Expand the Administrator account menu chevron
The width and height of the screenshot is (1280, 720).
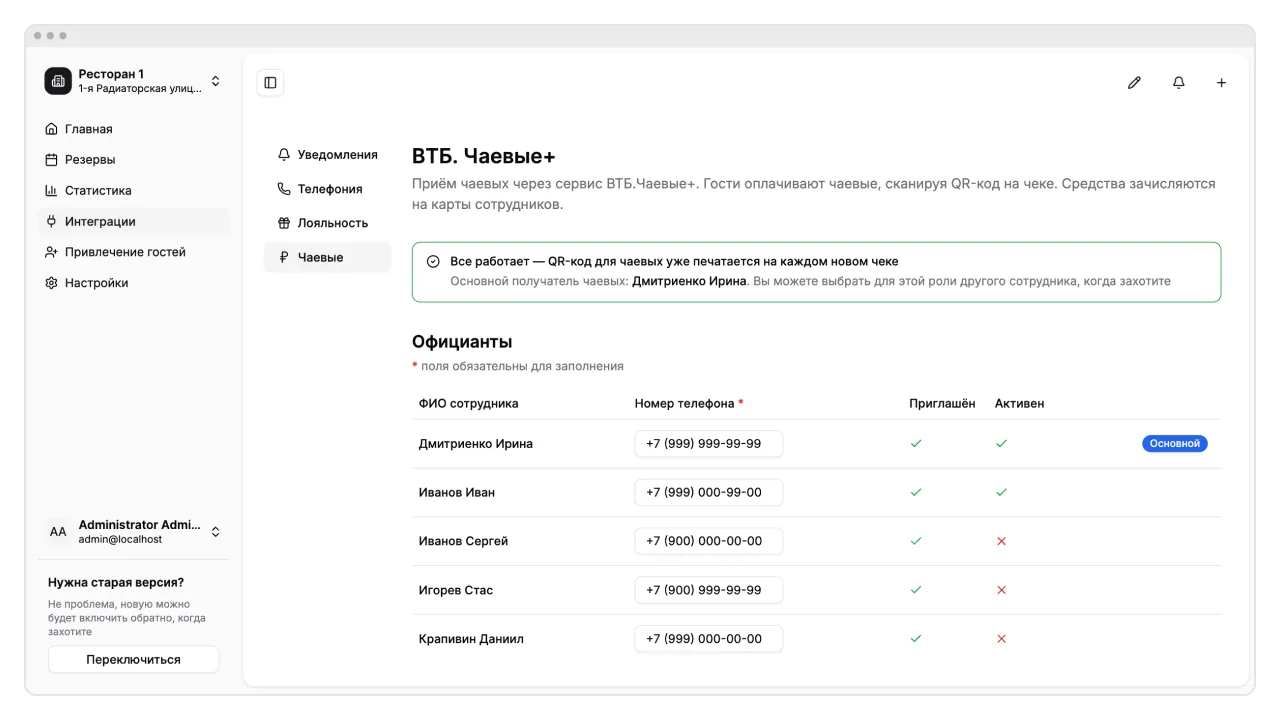(215, 532)
